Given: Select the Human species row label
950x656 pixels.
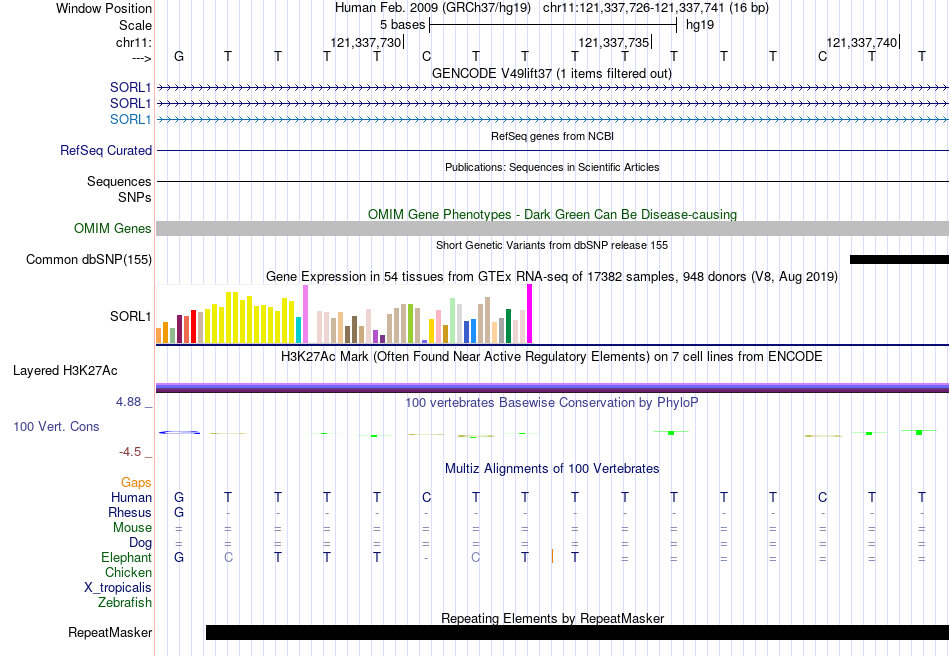Looking at the screenshot, I should [131, 497].
